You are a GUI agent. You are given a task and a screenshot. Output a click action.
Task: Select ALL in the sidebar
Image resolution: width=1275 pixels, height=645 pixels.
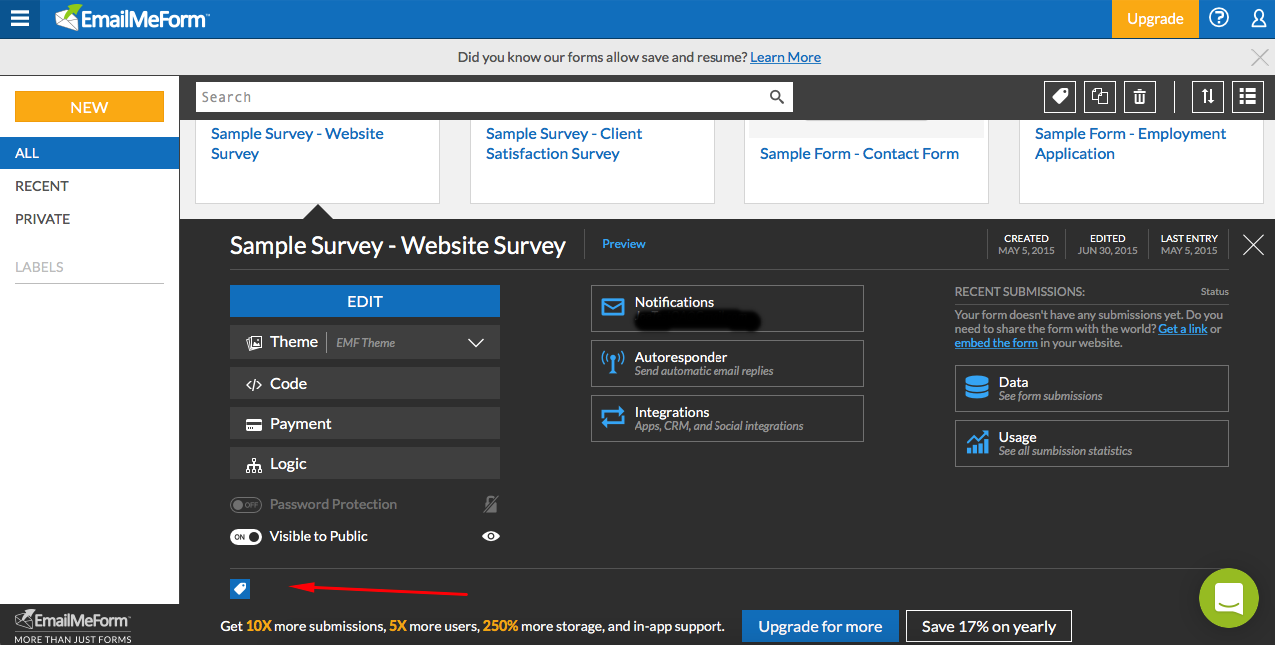pyautogui.click(x=89, y=153)
